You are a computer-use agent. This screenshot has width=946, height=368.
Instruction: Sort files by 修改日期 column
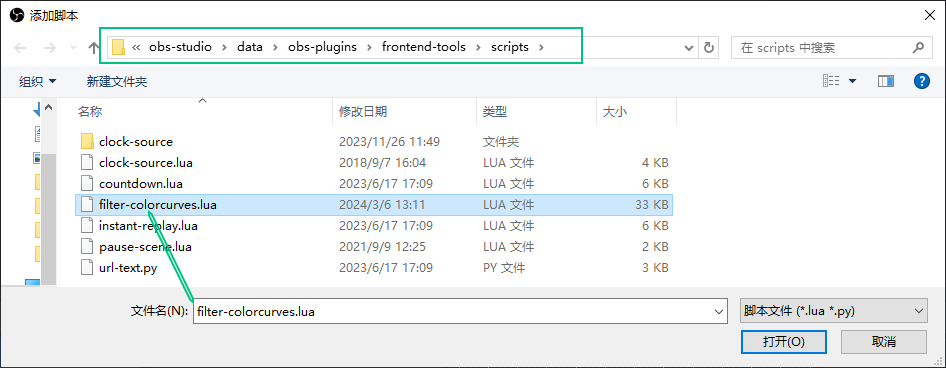pos(363,112)
